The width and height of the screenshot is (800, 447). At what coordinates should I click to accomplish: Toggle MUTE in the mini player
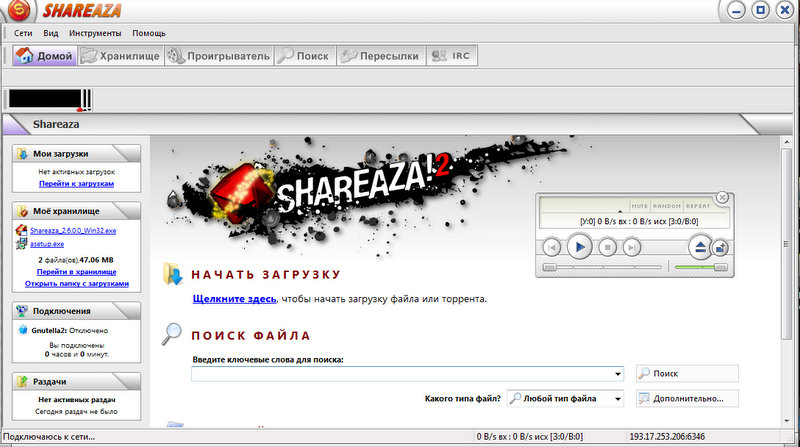click(x=639, y=206)
